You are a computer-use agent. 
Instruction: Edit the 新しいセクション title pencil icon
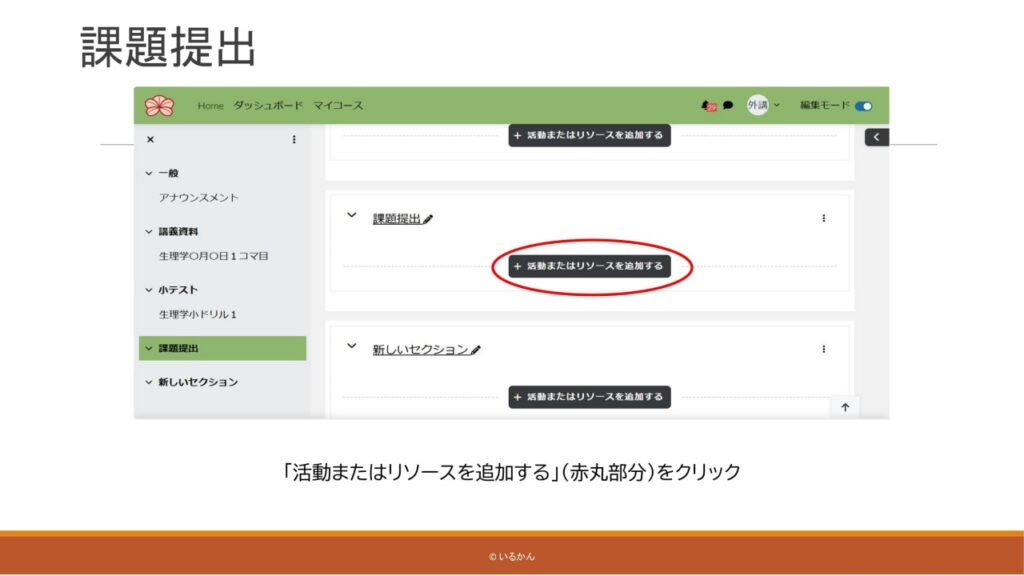point(476,350)
